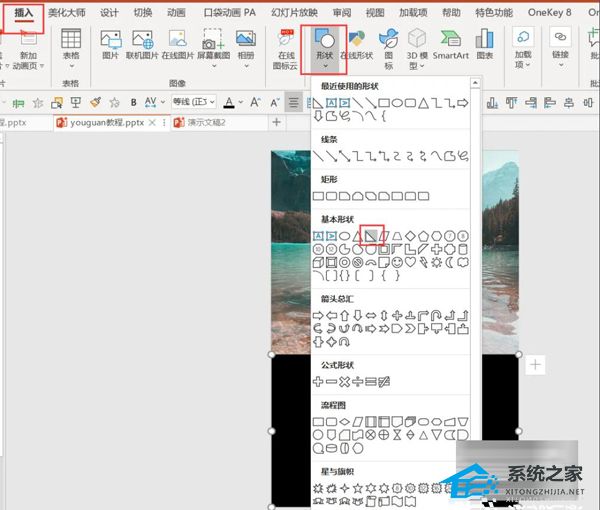Select the Diamond in Basic Shapes

[x=410, y=236]
